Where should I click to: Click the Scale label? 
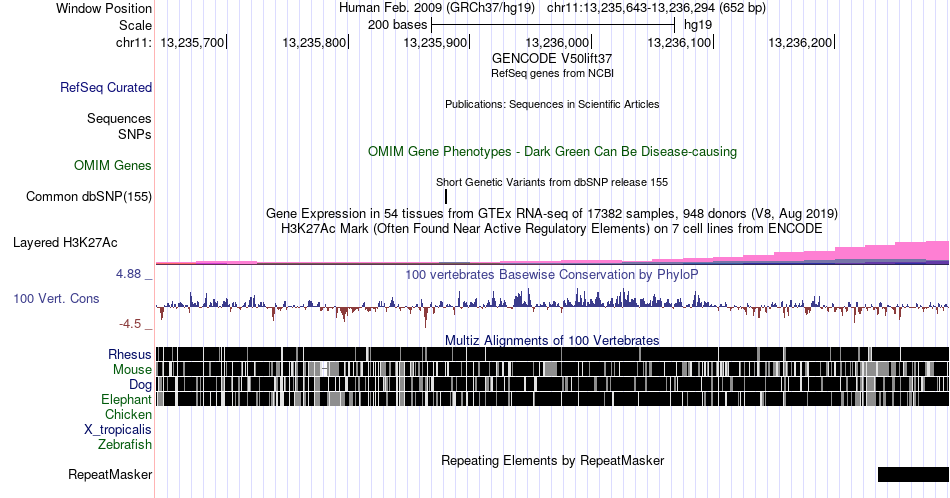pos(135,25)
